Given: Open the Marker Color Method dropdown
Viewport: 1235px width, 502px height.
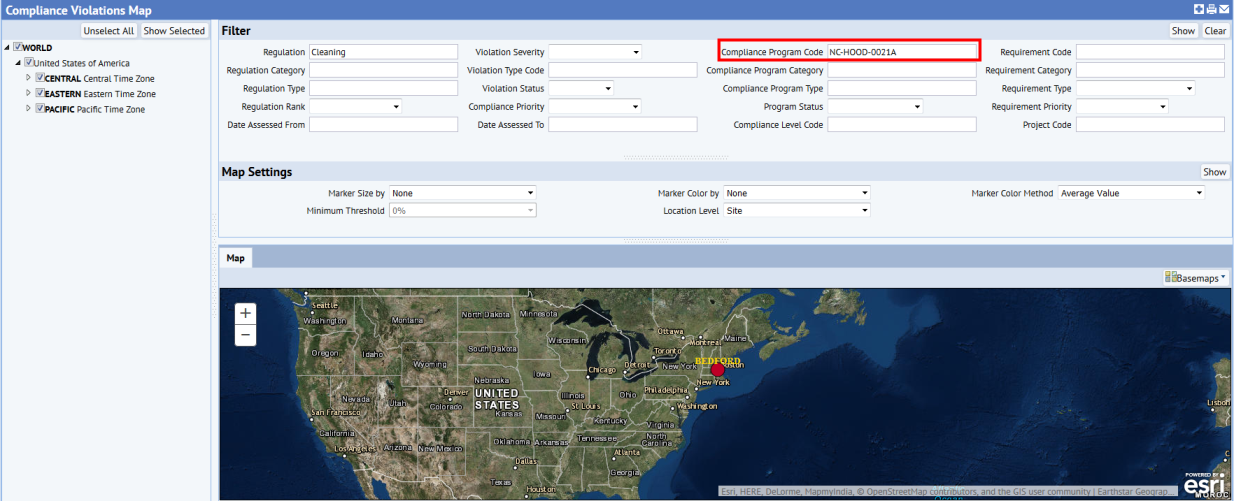Looking at the screenshot, I should click(x=1131, y=193).
